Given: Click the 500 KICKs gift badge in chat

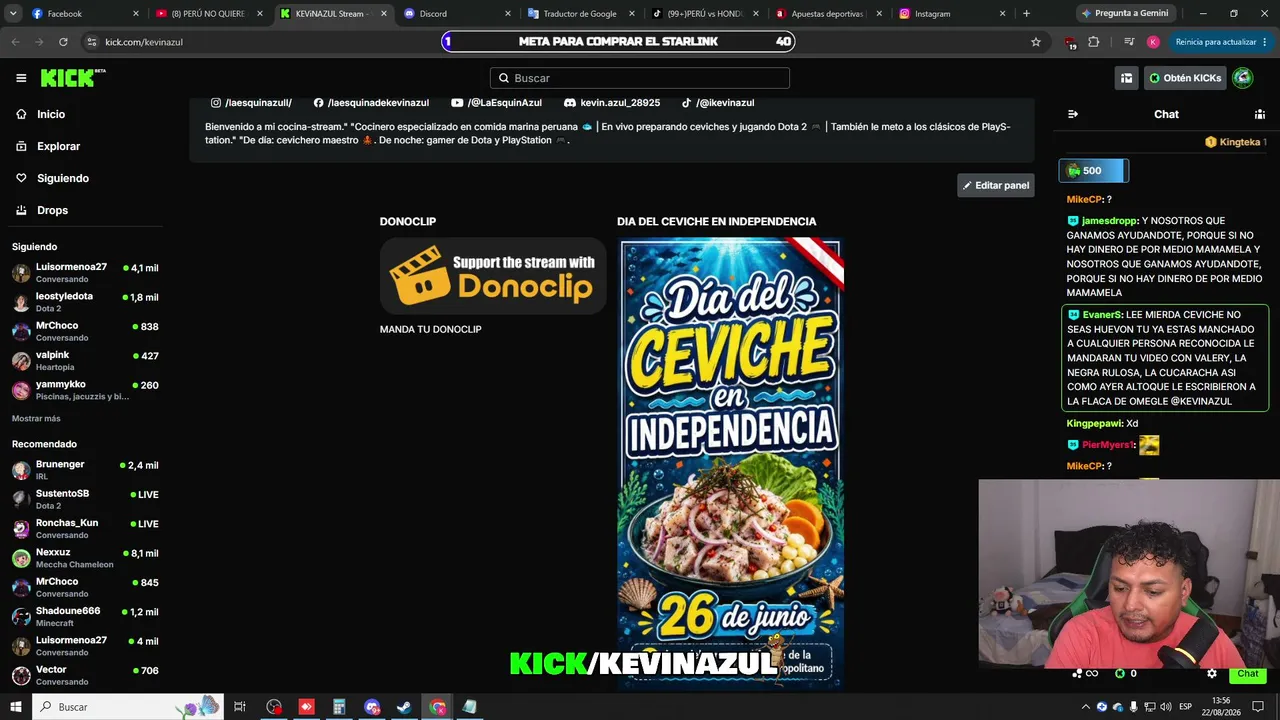Looking at the screenshot, I should 1094,171.
